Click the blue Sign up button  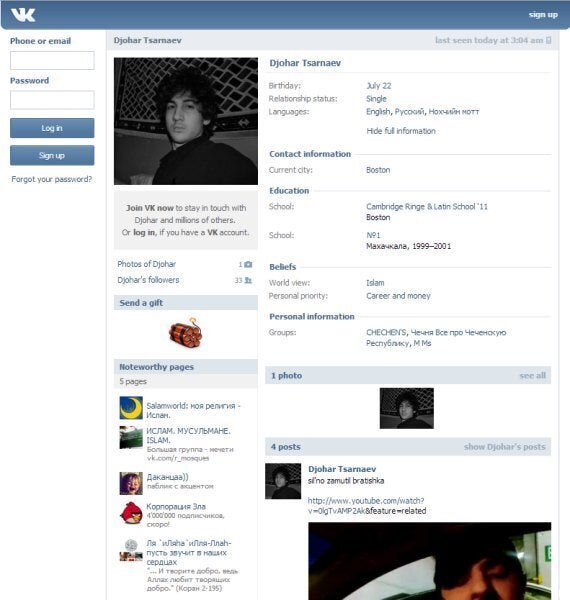coord(52,155)
